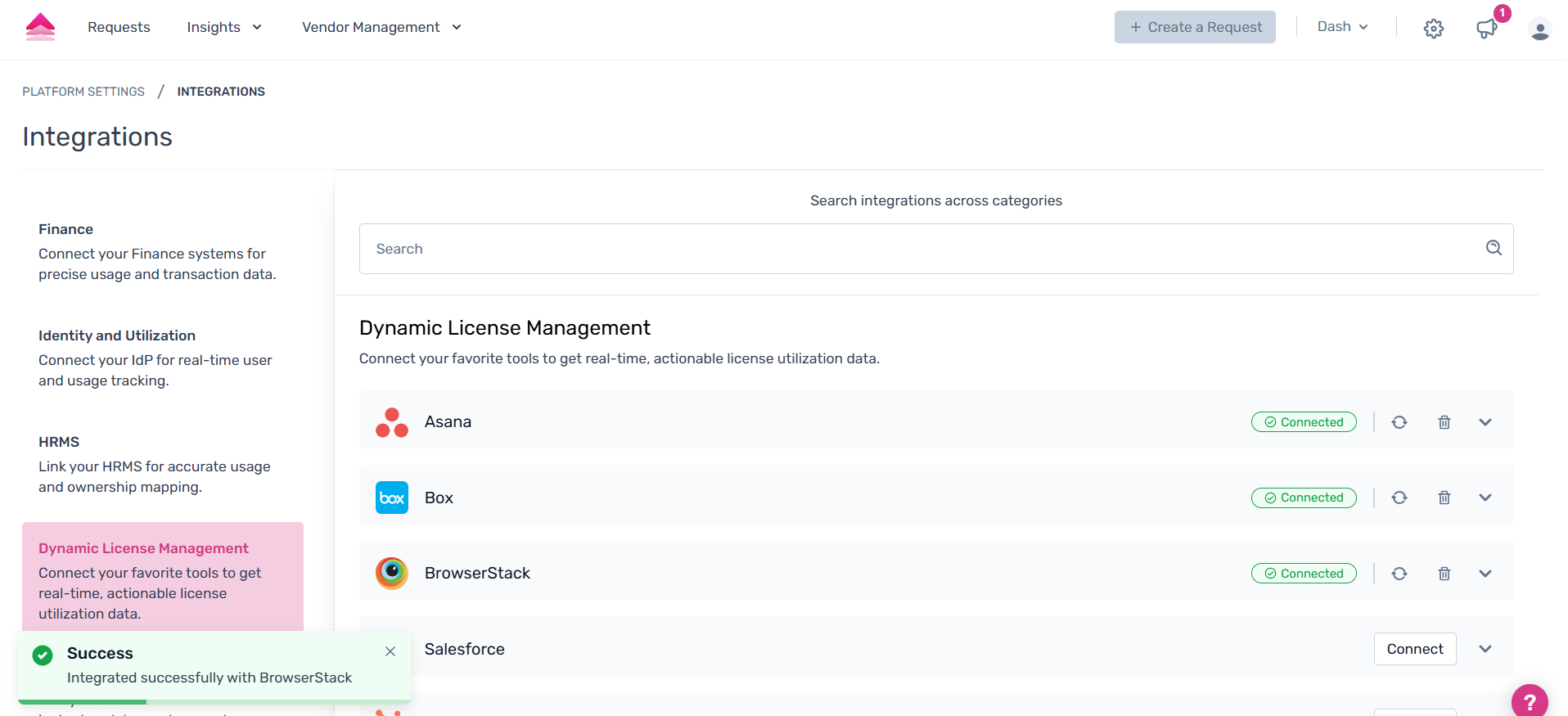This screenshot has height=716, width=1568.
Task: Click Box's Connected status badge
Action: point(1304,498)
